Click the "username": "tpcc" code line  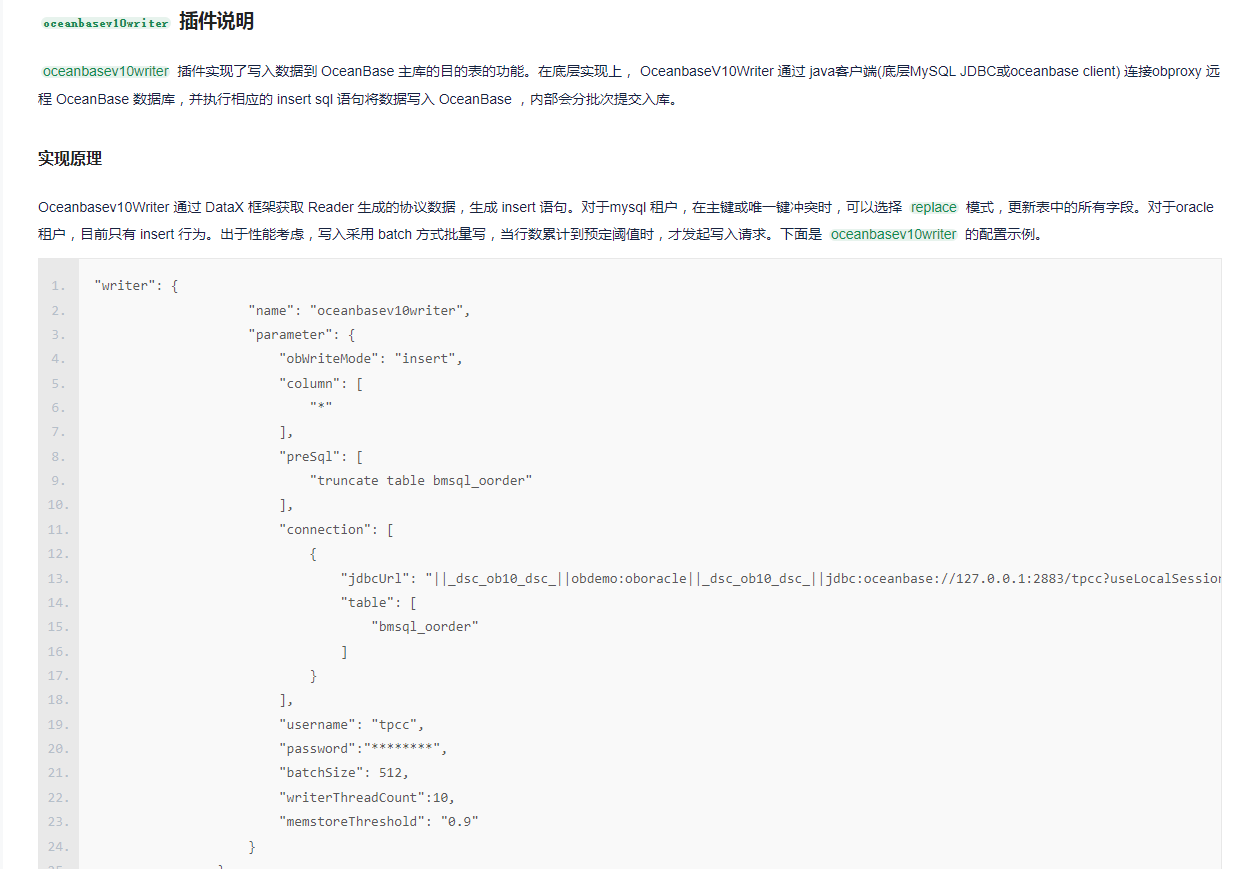352,724
